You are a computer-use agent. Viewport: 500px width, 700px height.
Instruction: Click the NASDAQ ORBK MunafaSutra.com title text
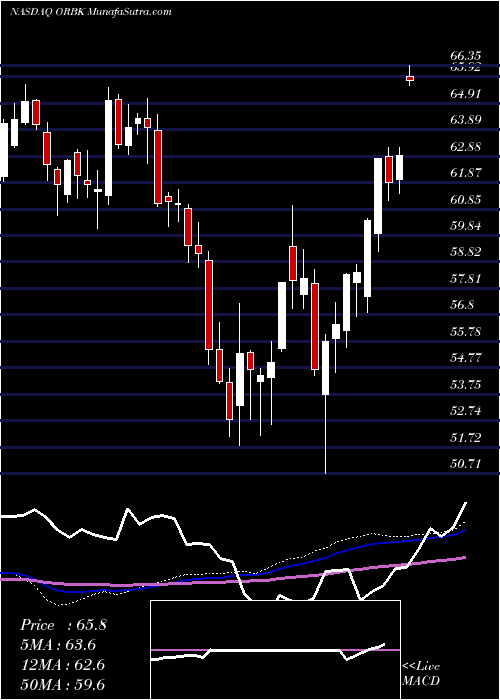(x=91, y=12)
